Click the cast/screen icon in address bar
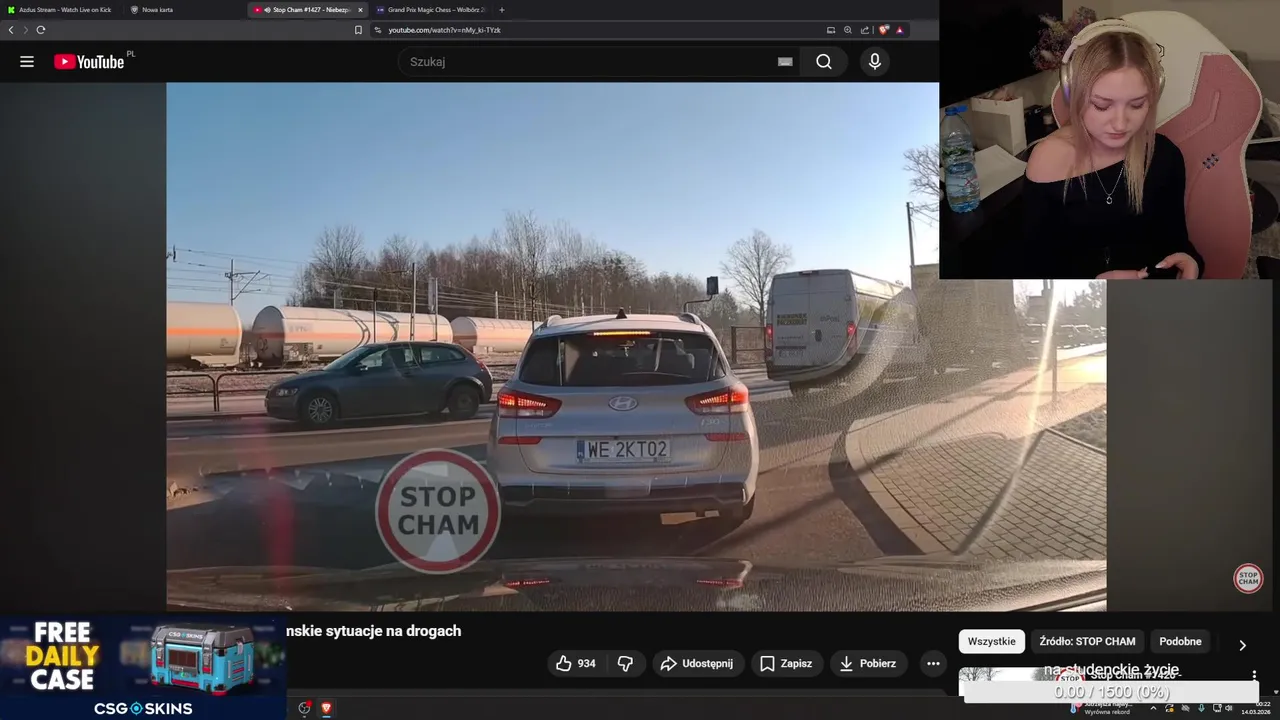The width and height of the screenshot is (1280, 720). click(830, 30)
